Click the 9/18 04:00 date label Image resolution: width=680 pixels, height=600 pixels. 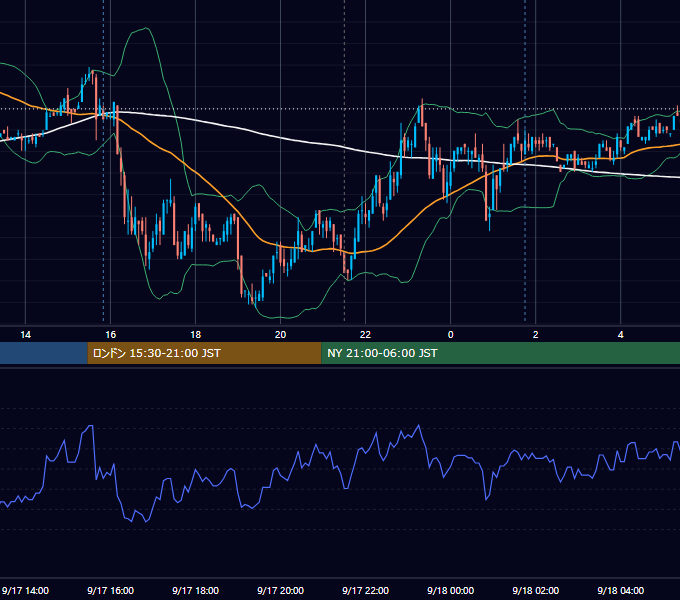[621, 590]
